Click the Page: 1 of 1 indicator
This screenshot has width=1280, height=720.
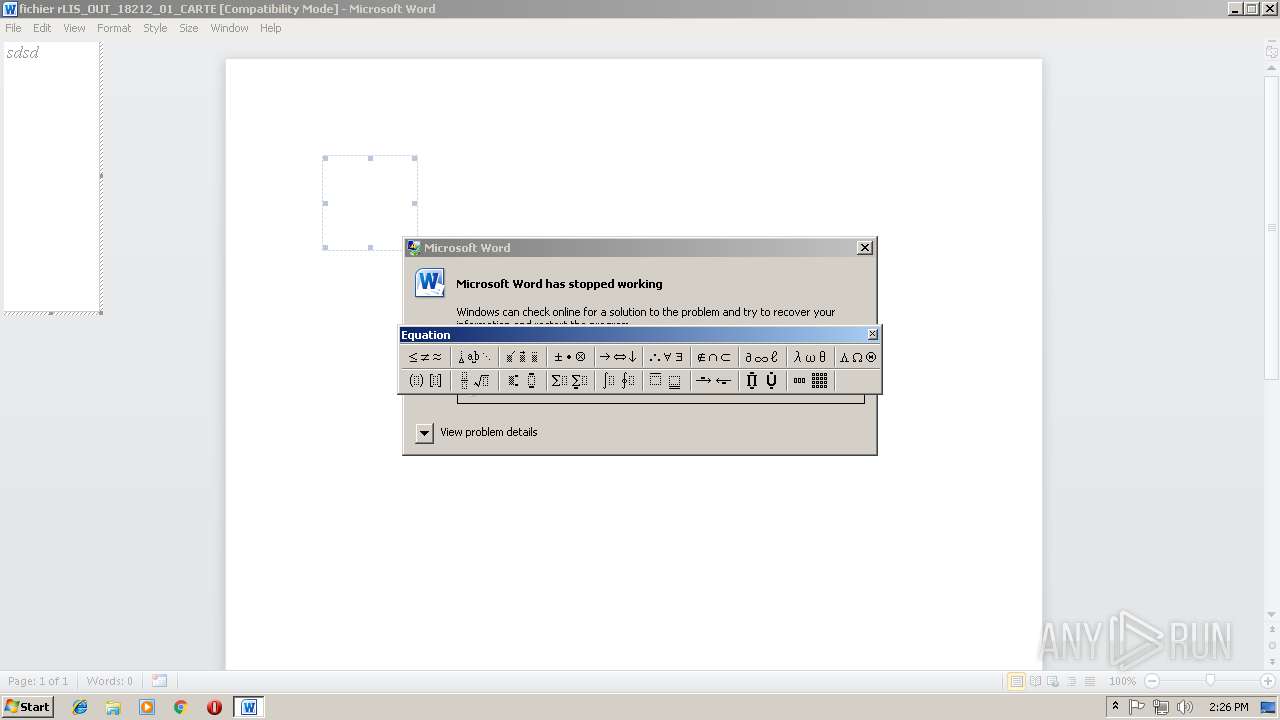pos(38,681)
